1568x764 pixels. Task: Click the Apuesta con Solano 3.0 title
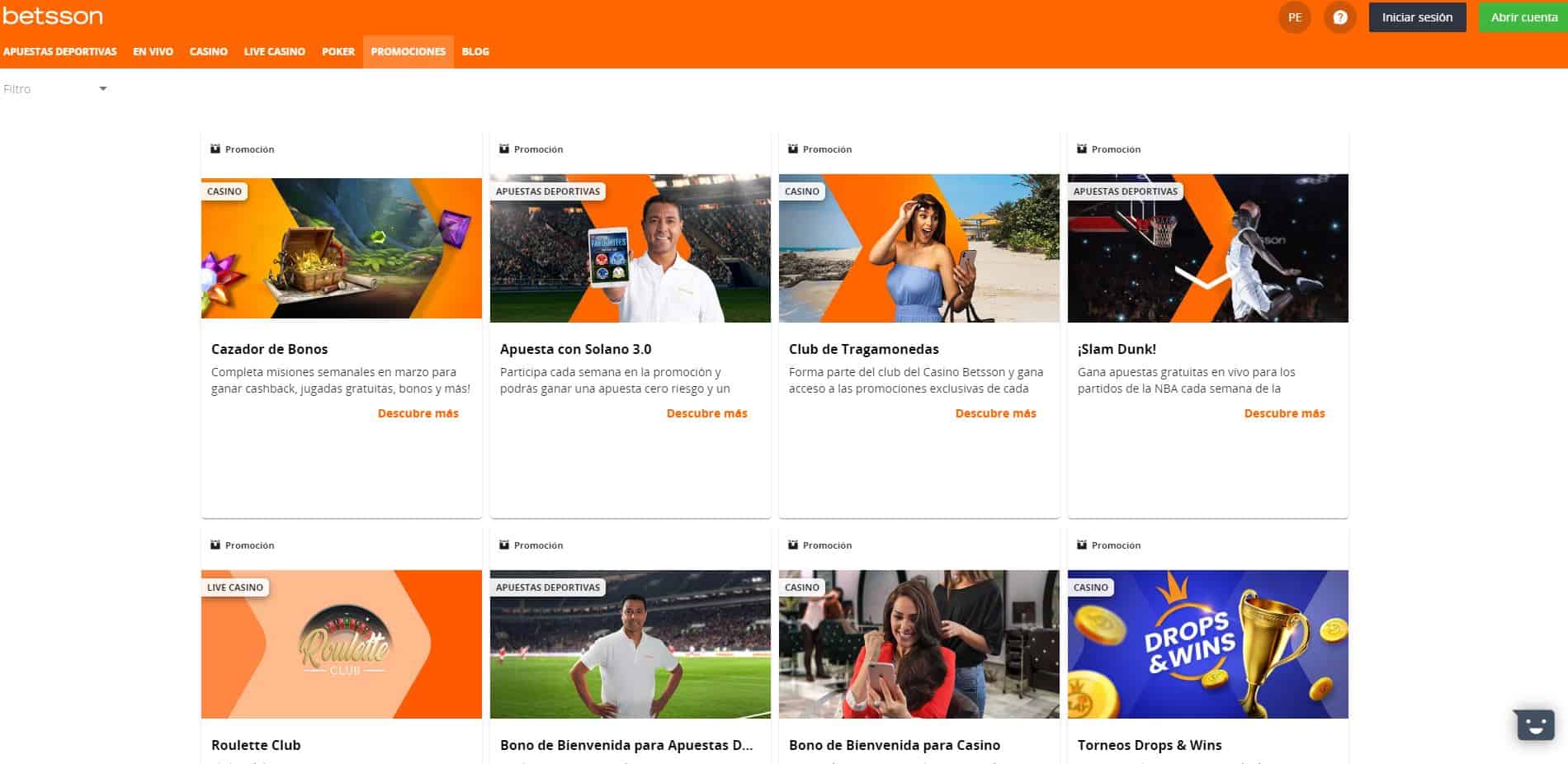(x=576, y=349)
